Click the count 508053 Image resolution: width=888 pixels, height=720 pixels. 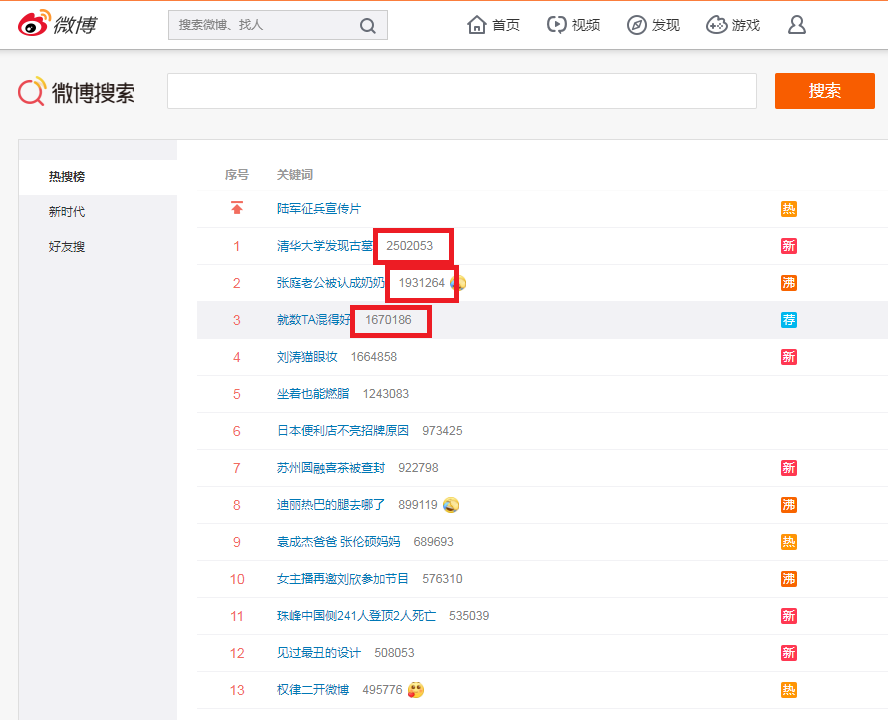coord(394,653)
